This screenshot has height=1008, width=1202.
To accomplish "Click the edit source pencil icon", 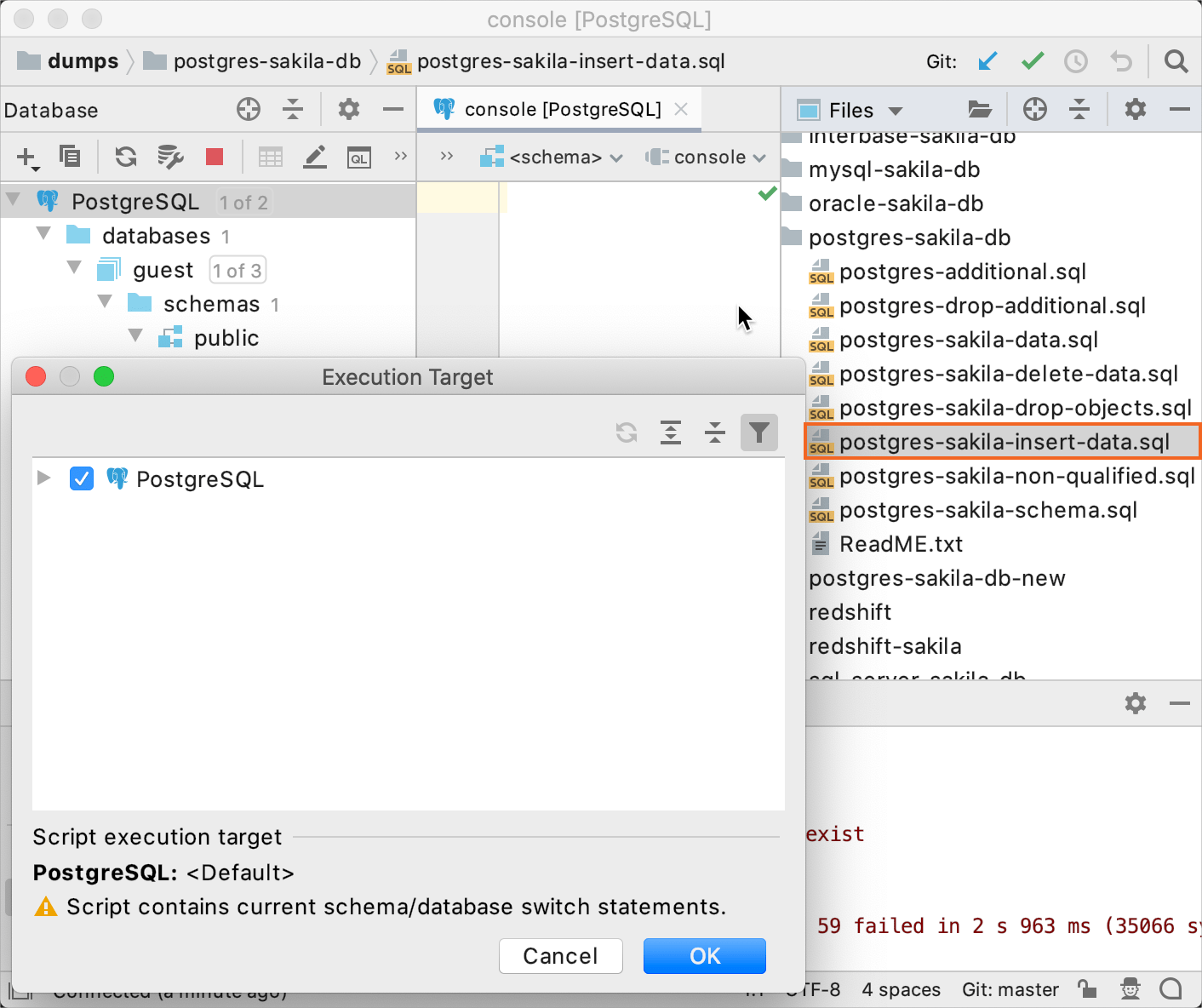I will [315, 157].
